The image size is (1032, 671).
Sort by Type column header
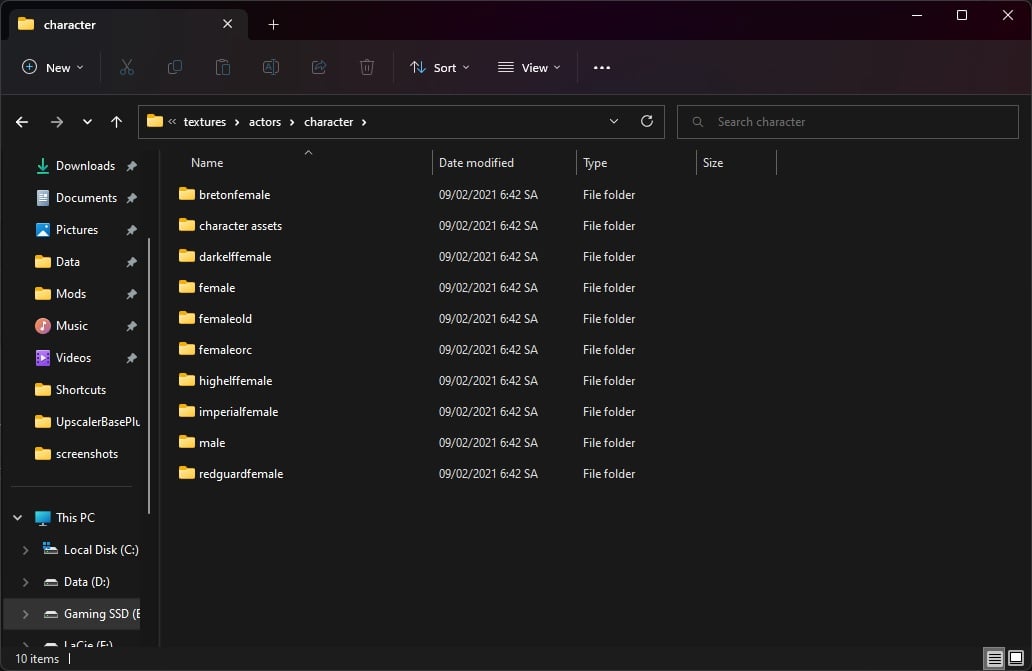pos(595,162)
